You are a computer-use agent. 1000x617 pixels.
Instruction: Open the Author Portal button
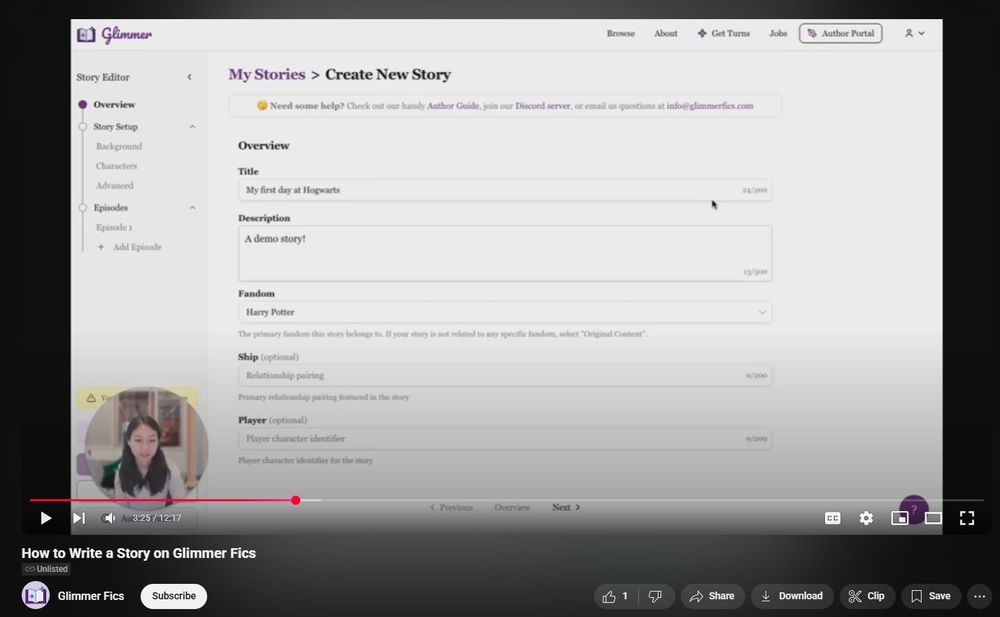click(x=841, y=33)
